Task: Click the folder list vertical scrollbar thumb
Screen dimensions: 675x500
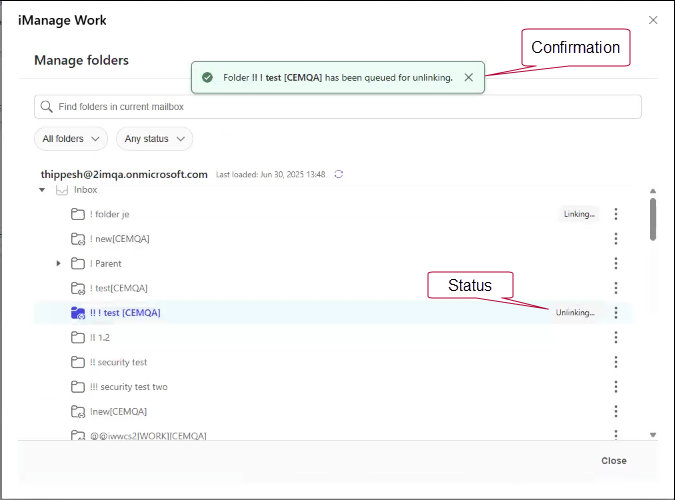Action: click(653, 219)
